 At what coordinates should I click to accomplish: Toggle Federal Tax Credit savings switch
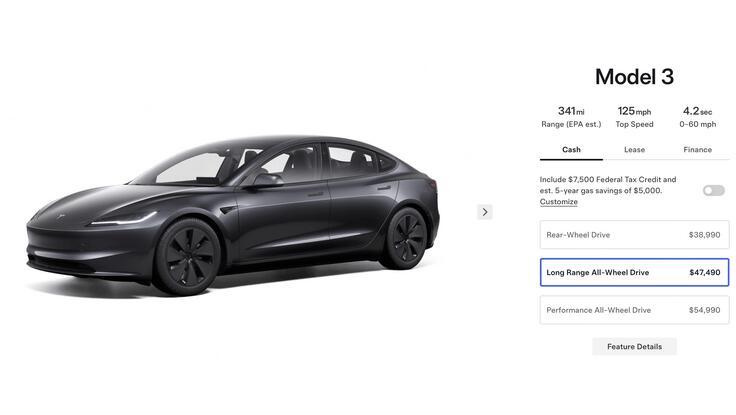[713, 191]
